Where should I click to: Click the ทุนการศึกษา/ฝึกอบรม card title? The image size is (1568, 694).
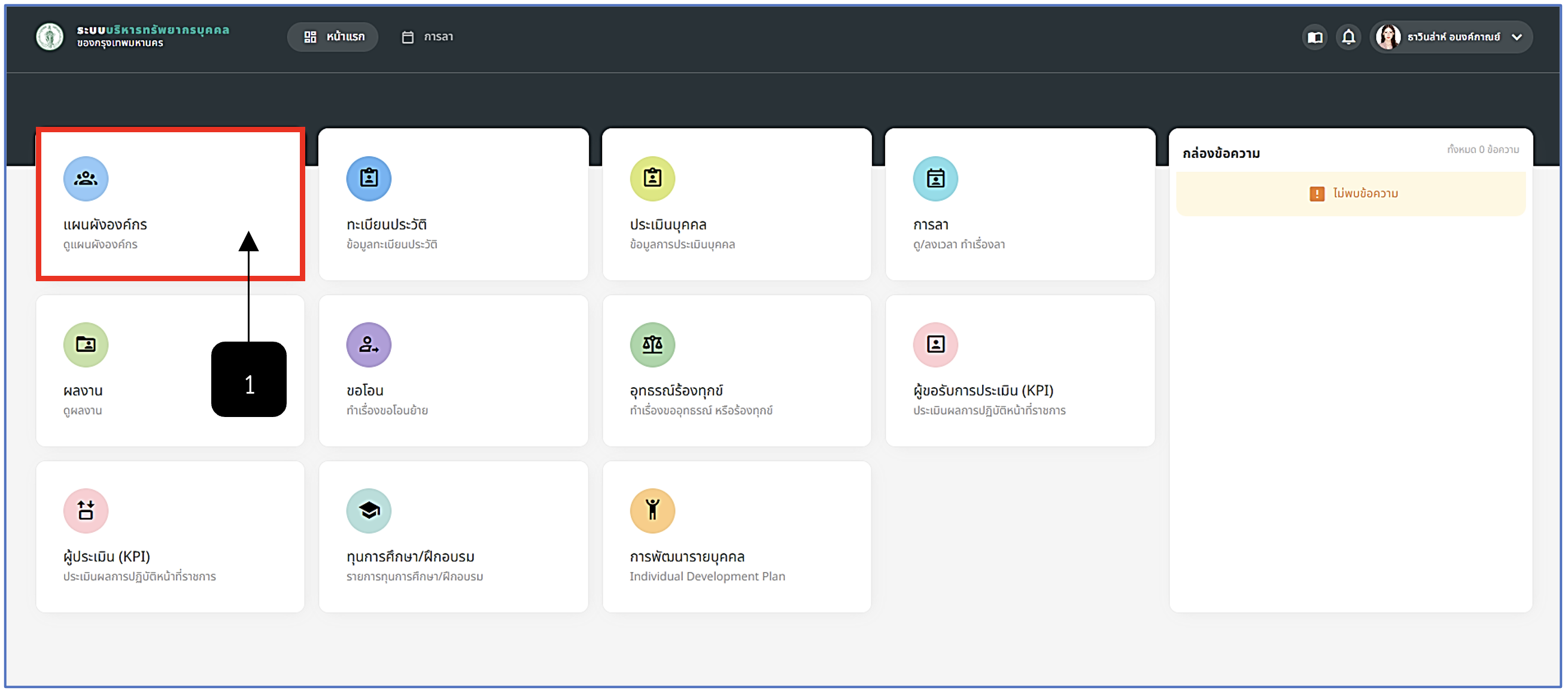pos(411,556)
